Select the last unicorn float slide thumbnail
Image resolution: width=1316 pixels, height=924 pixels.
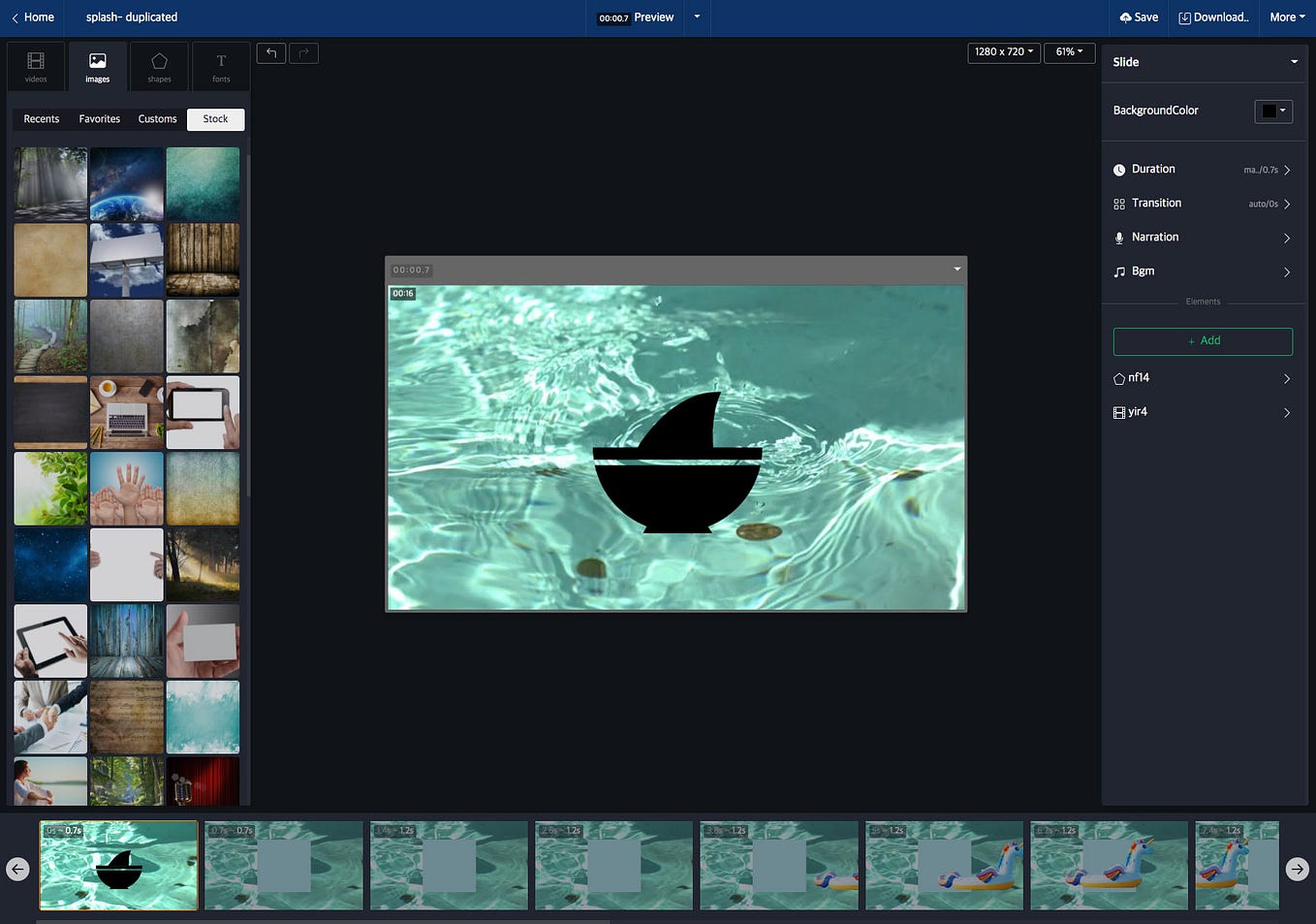(x=1237, y=865)
